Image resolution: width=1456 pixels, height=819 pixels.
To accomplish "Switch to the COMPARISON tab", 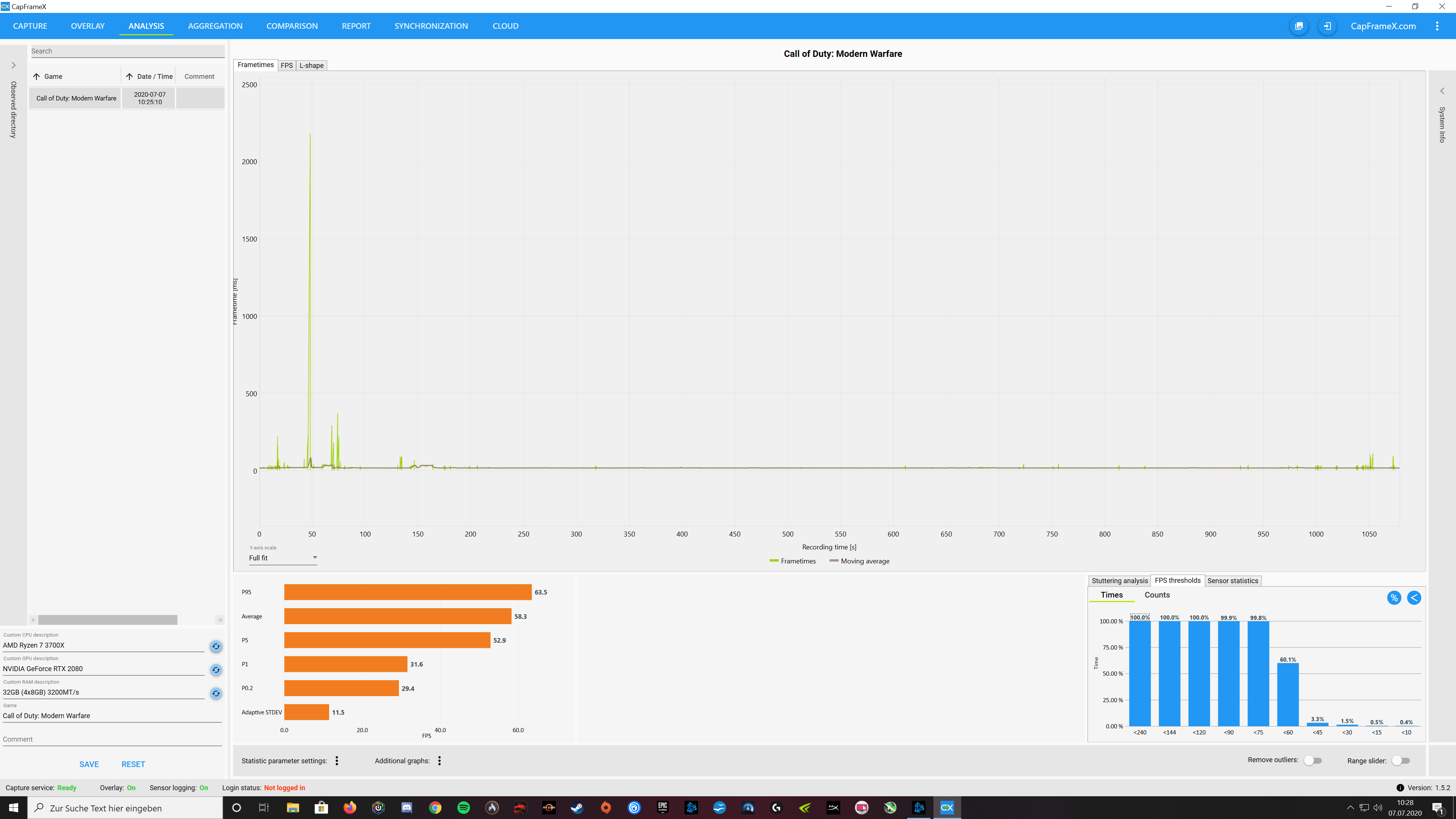I will (x=292, y=26).
